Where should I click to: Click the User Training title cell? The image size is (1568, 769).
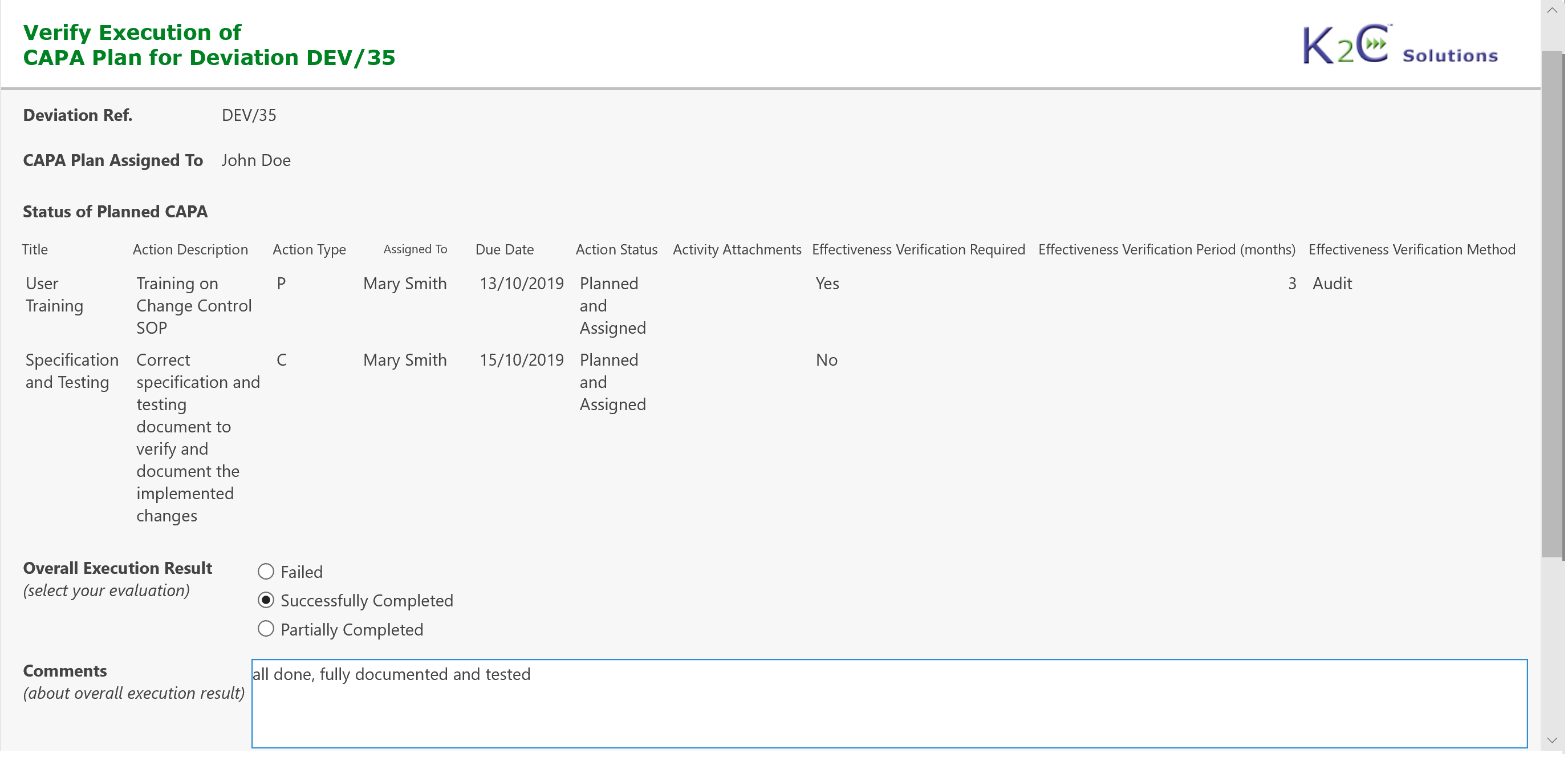54,295
